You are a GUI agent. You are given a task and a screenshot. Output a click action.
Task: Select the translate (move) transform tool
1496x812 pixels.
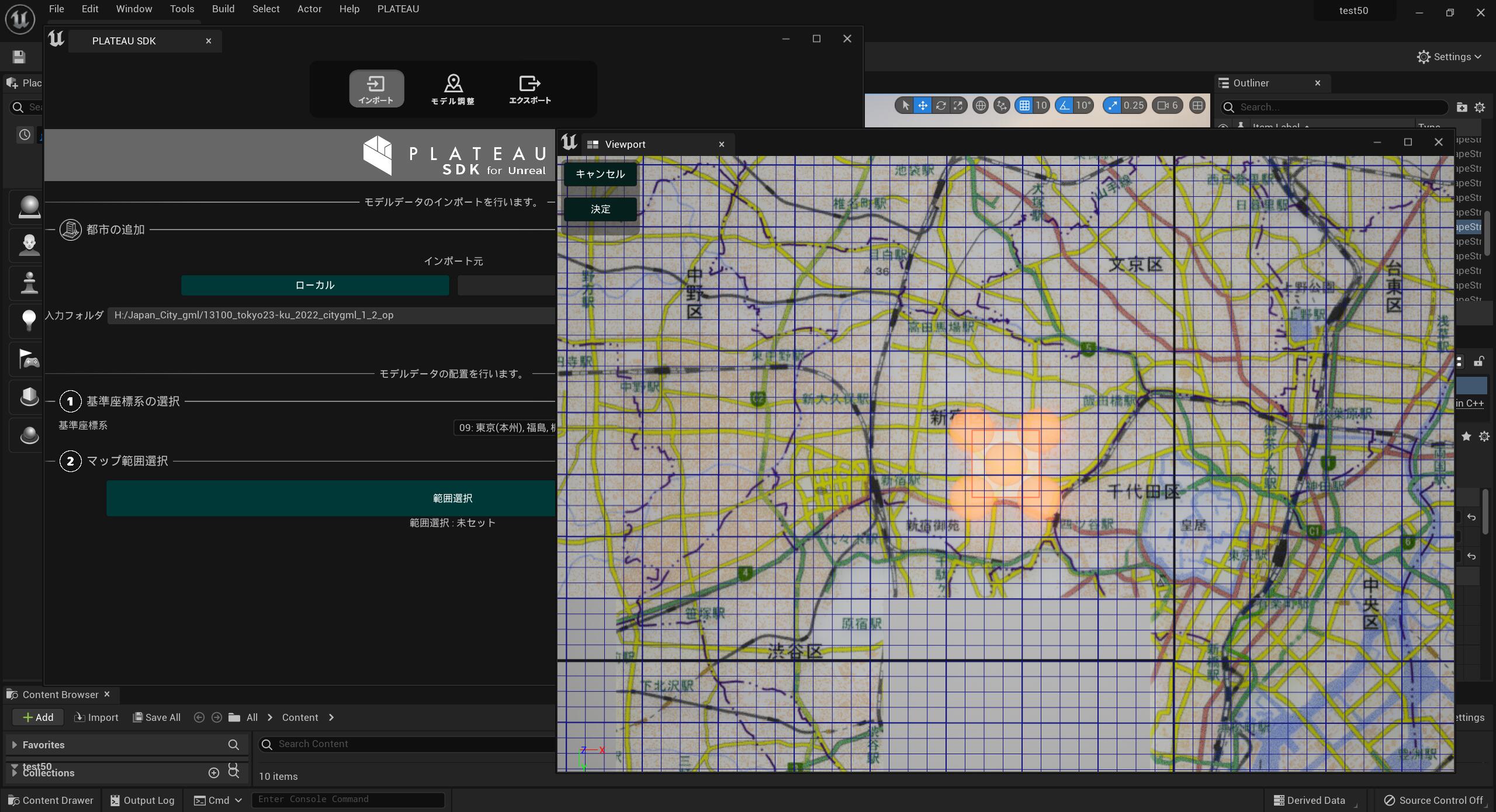click(922, 106)
